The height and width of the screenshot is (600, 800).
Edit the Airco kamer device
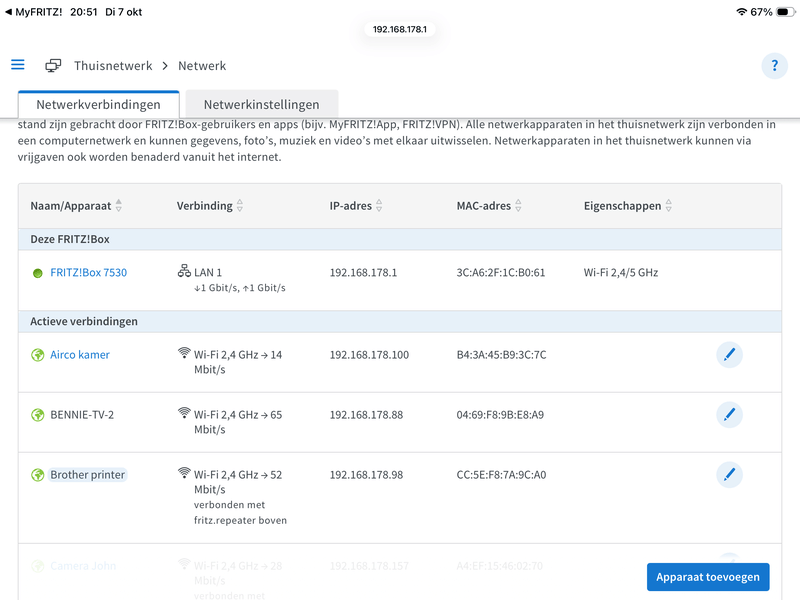[729, 355]
